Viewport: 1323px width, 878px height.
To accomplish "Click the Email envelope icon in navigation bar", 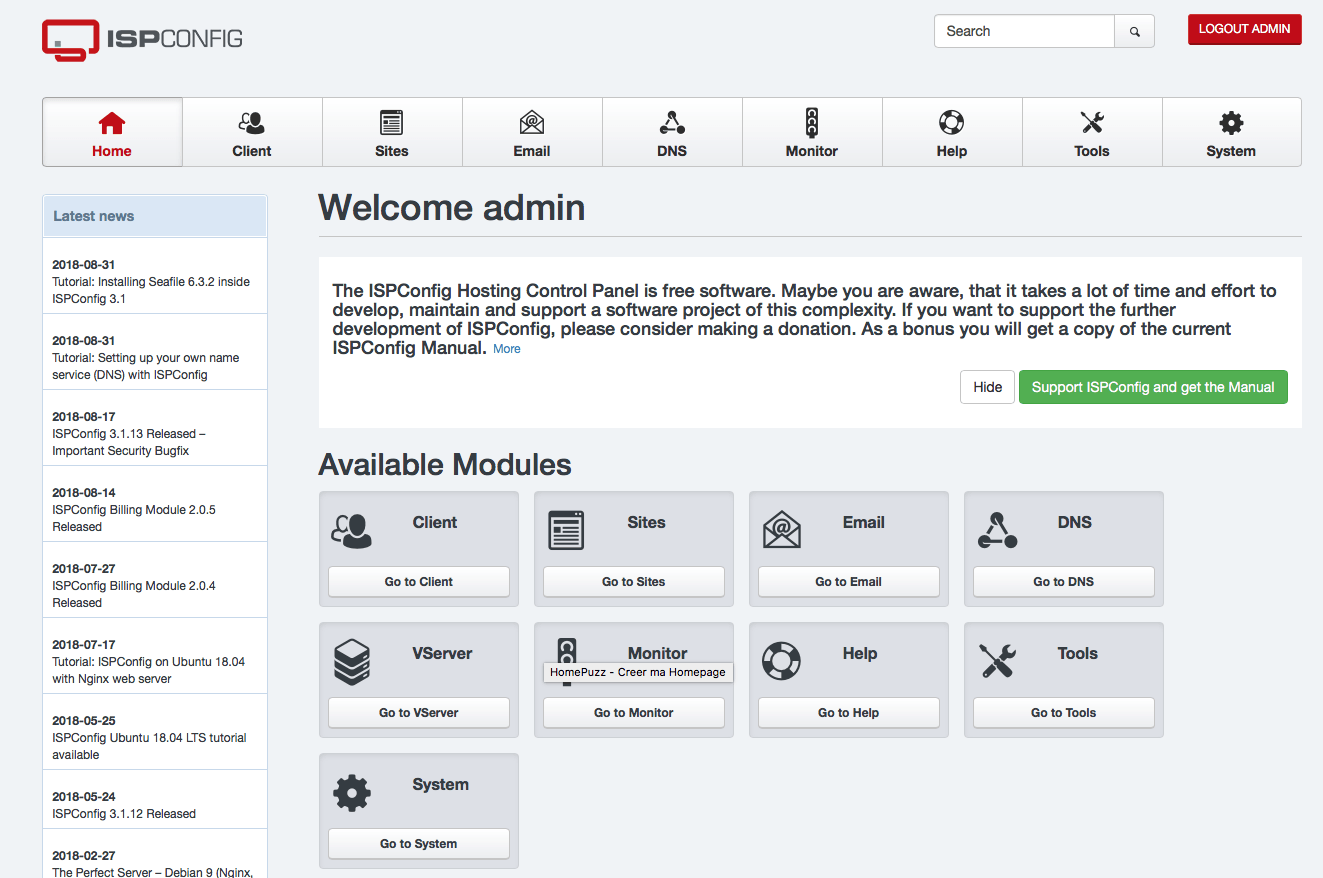I will point(532,123).
